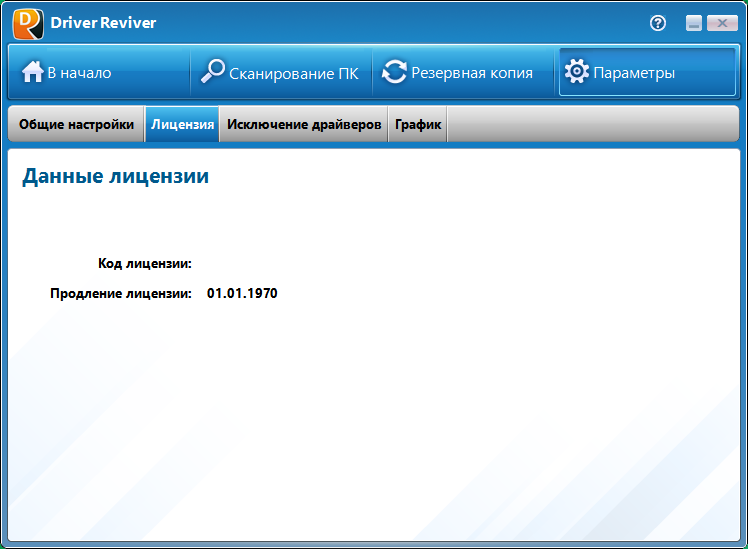This screenshot has height=549, width=748.
Task: Close the Driver Reviver window
Action: pos(722,23)
